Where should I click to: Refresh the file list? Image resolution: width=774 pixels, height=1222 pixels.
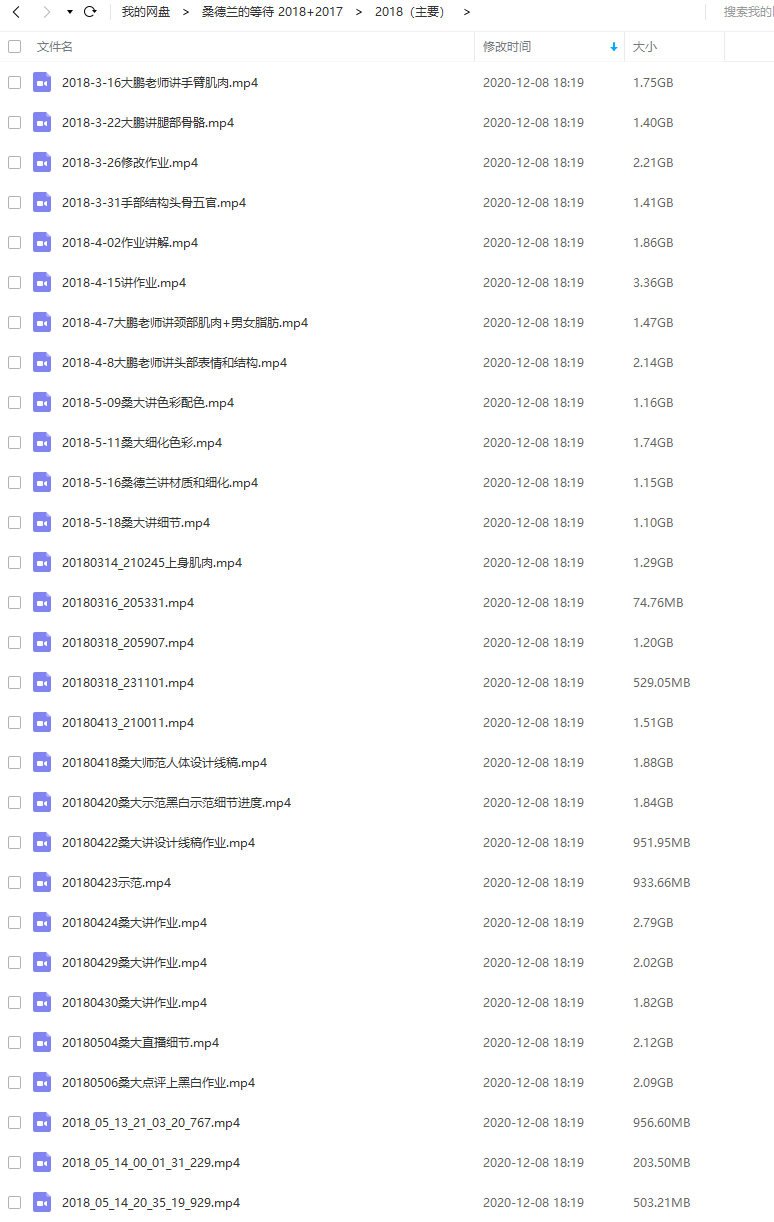(x=90, y=12)
